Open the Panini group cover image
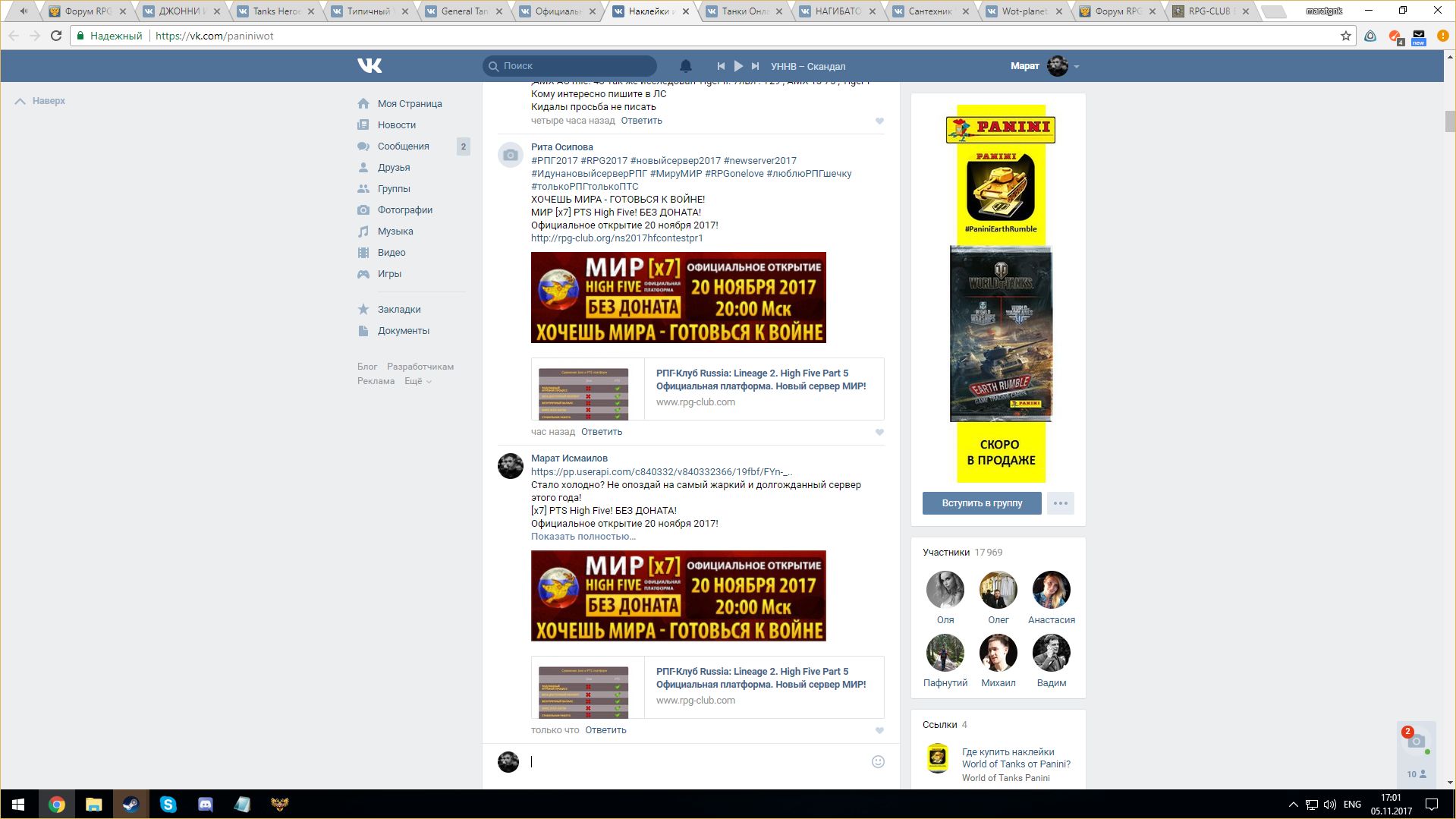 coord(1001,294)
